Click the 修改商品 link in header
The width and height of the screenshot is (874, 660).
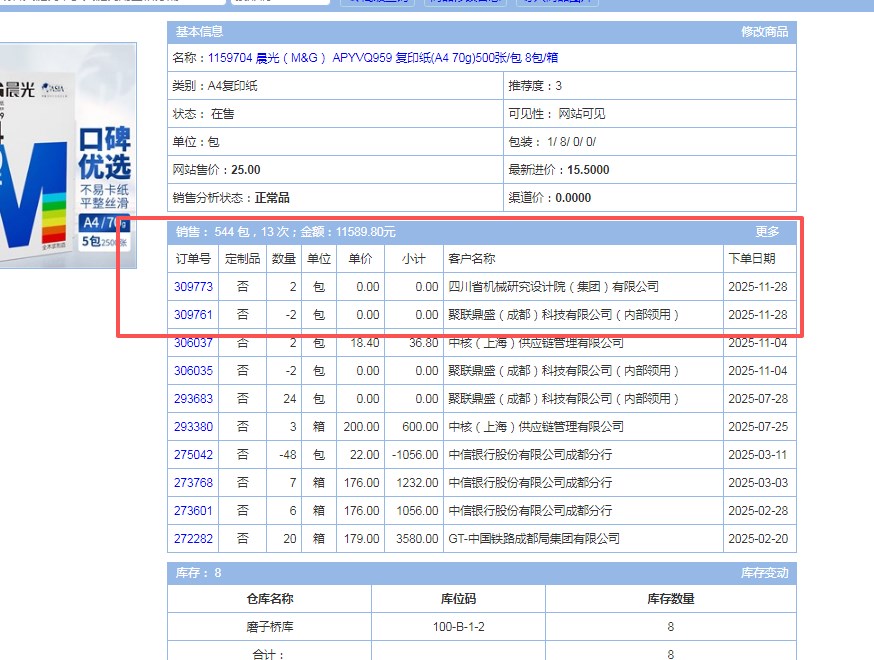click(x=764, y=32)
